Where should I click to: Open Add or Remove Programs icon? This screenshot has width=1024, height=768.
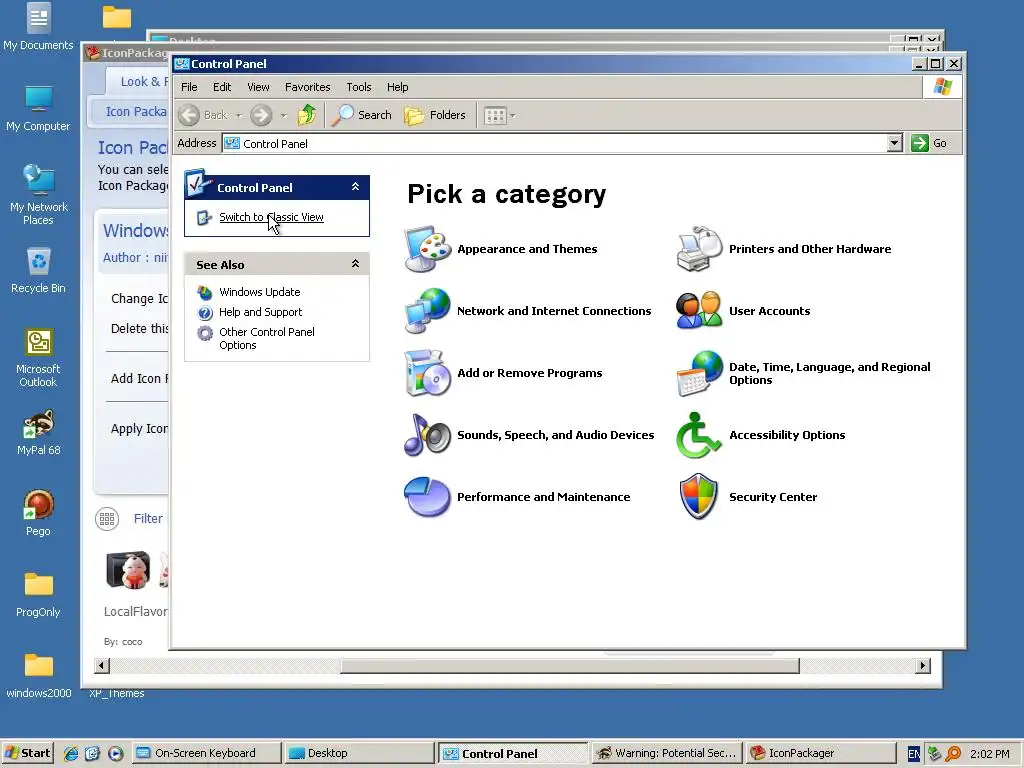tap(427, 373)
